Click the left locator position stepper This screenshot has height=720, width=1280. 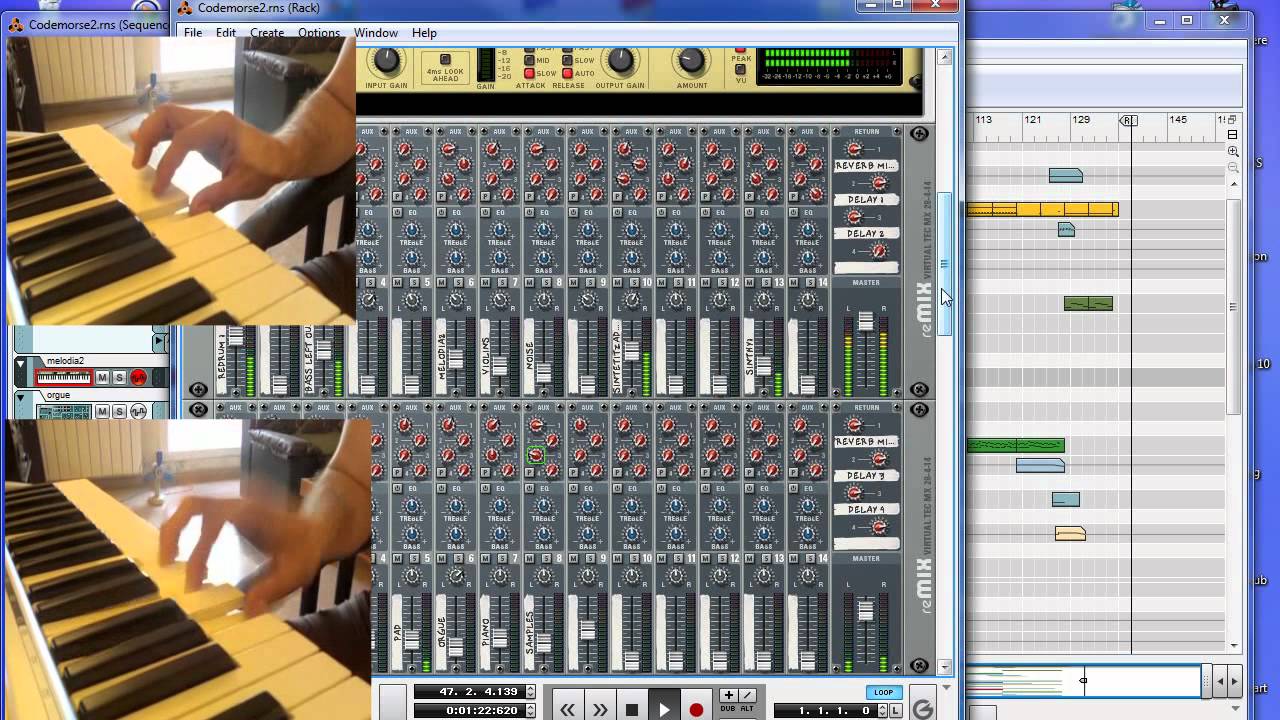pos(883,711)
